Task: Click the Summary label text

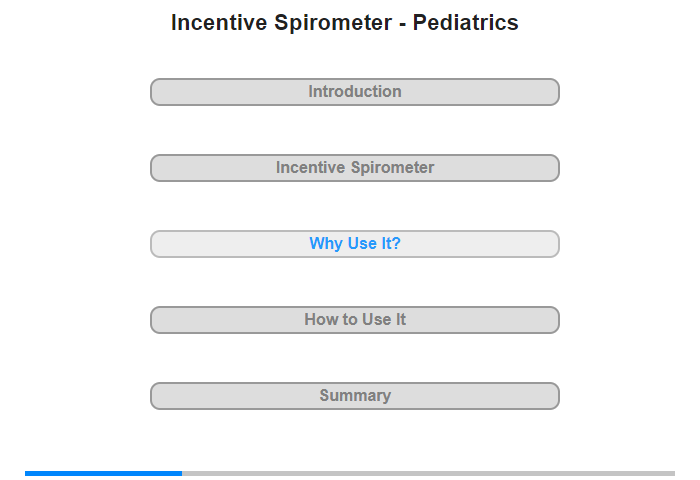Action: click(x=355, y=396)
